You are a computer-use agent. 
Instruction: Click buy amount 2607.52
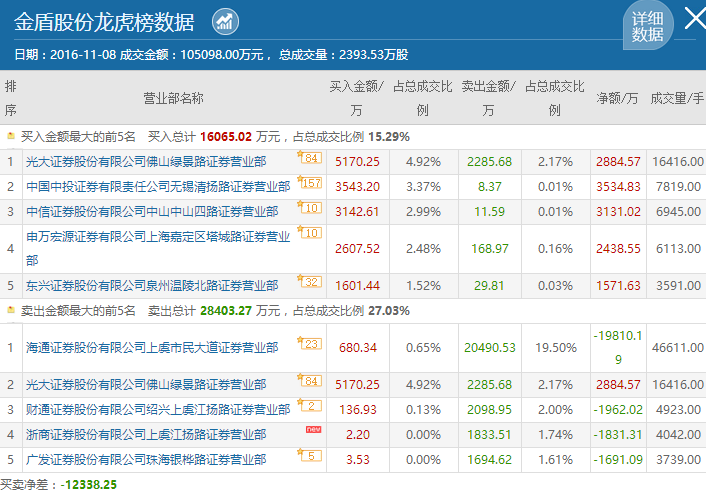[x=358, y=249]
